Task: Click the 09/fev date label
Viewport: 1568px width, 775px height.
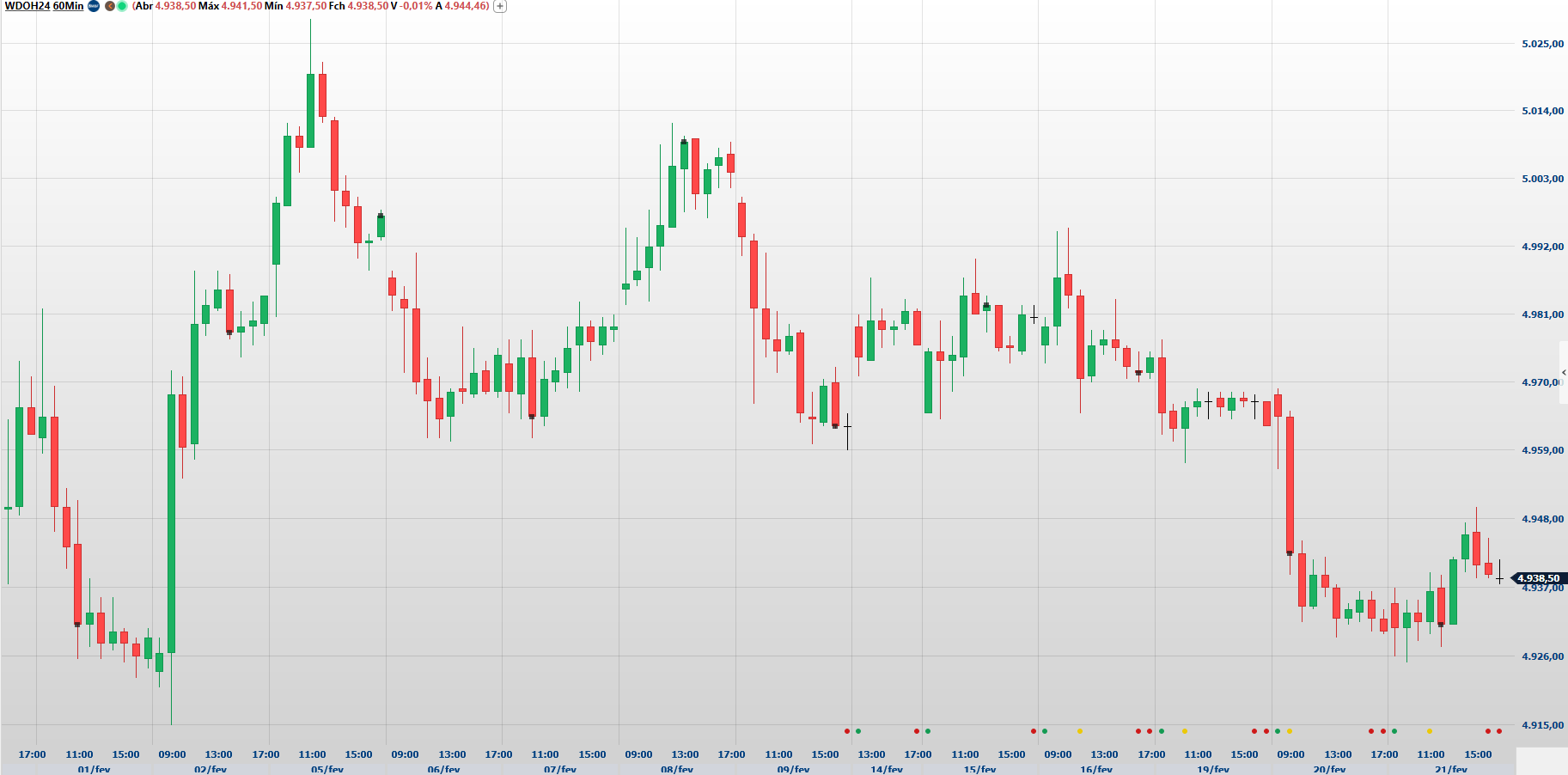Action: point(794,769)
